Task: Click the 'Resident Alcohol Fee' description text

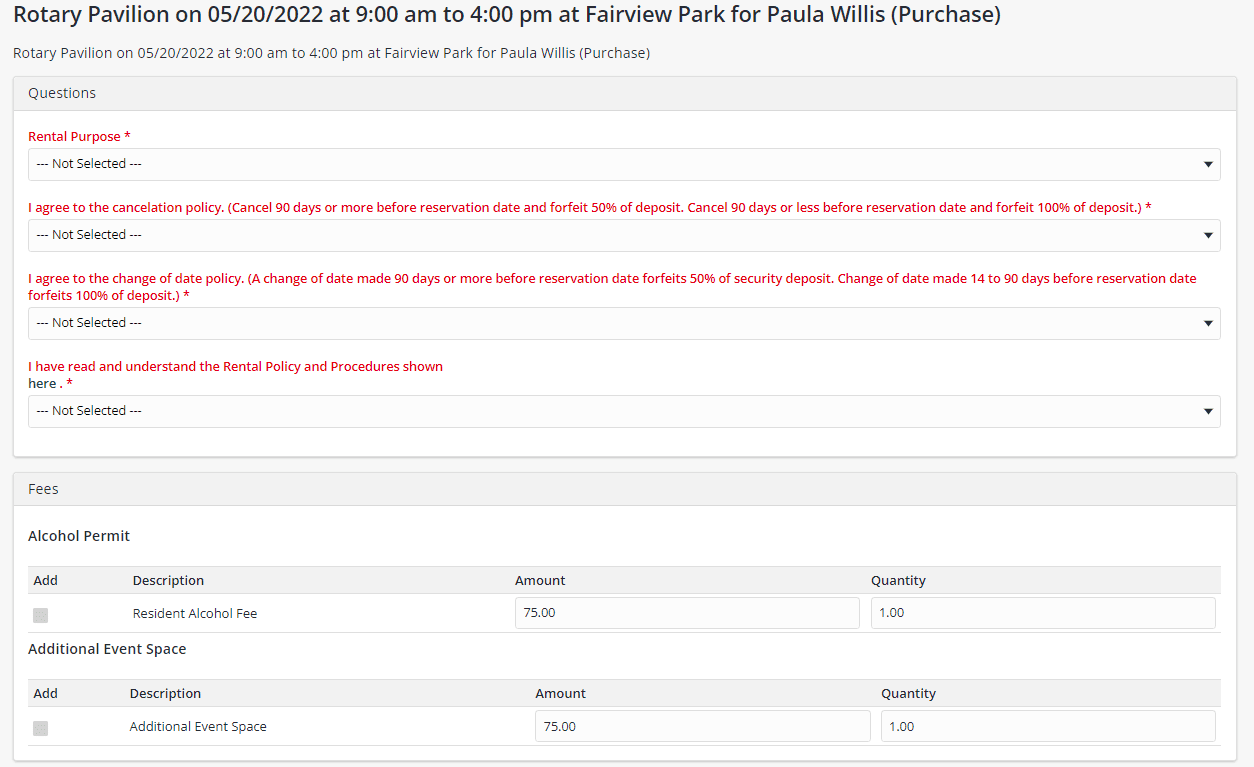Action: 195,614
